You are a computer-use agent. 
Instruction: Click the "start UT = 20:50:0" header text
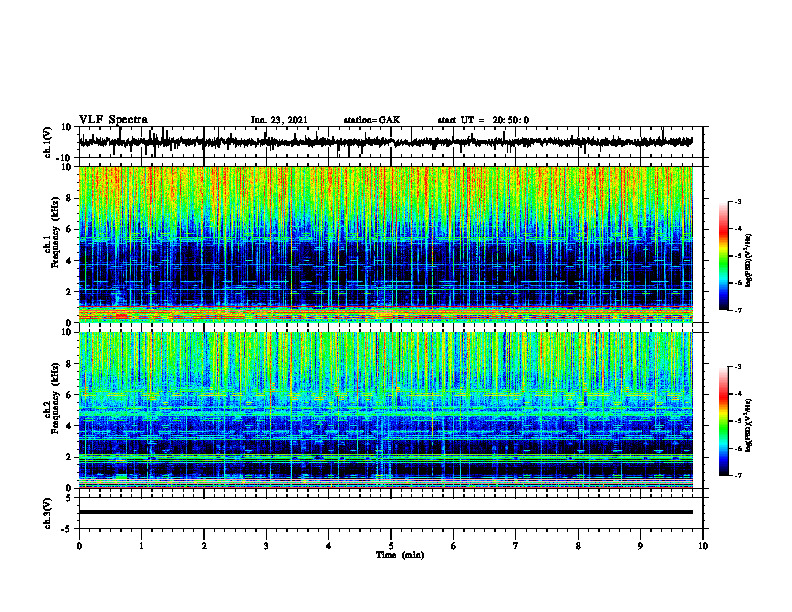[483, 120]
